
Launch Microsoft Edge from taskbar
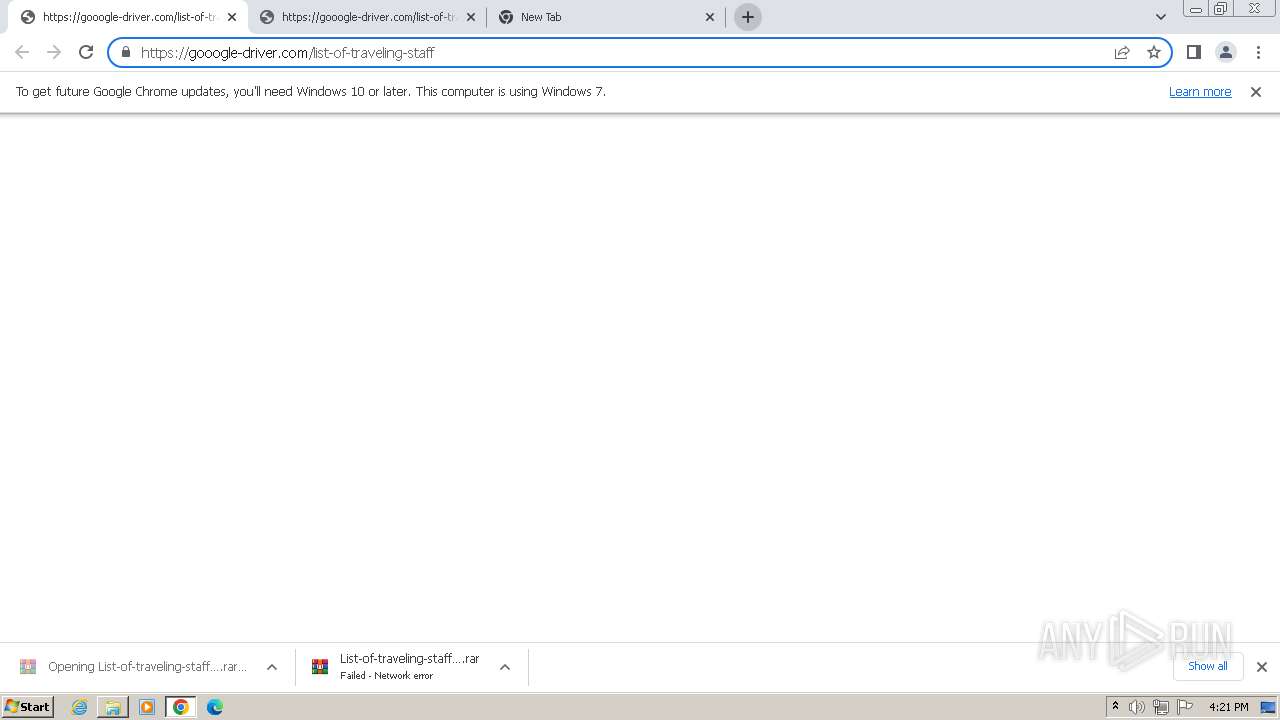tap(215, 707)
